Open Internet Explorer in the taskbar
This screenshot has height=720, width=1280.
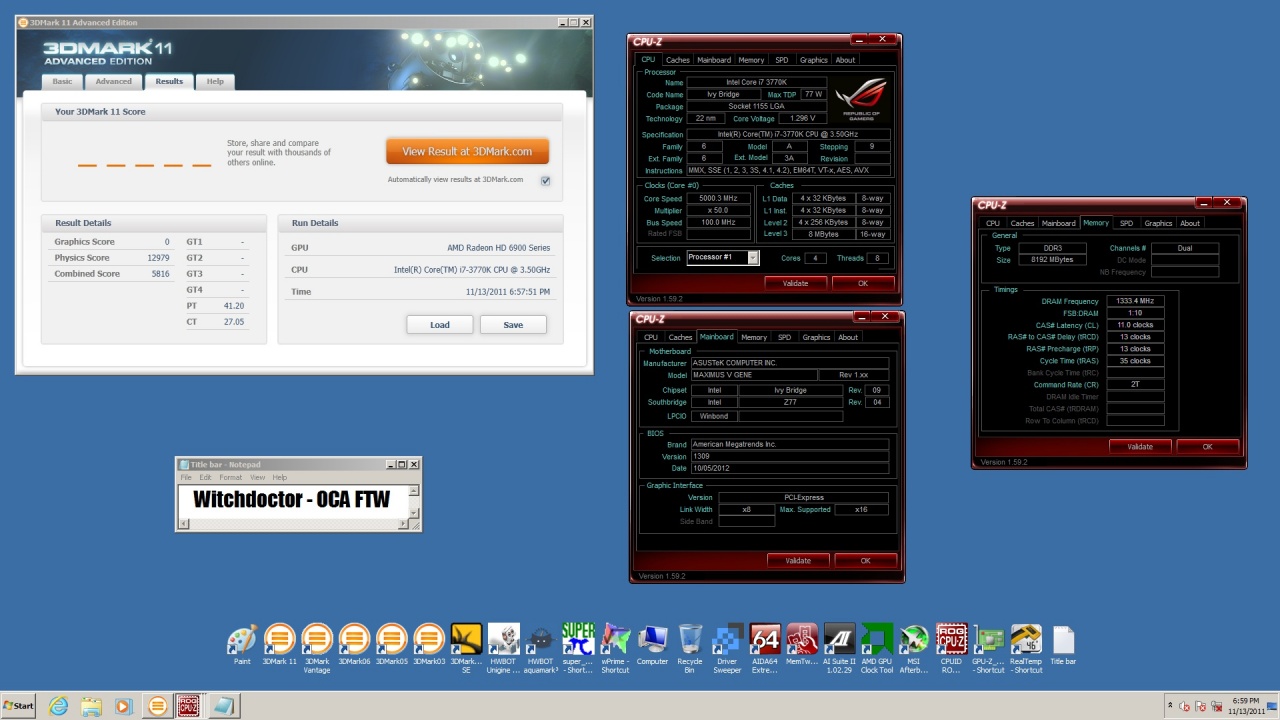(x=59, y=706)
